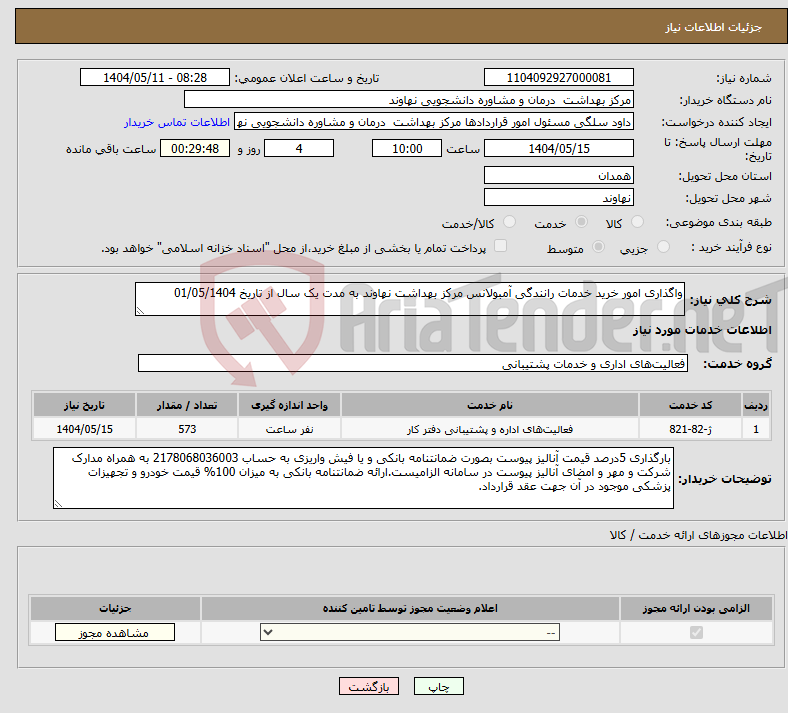788x713 pixels.
Task: Click the نوع فرآیند خرید label
Action: 731,247
